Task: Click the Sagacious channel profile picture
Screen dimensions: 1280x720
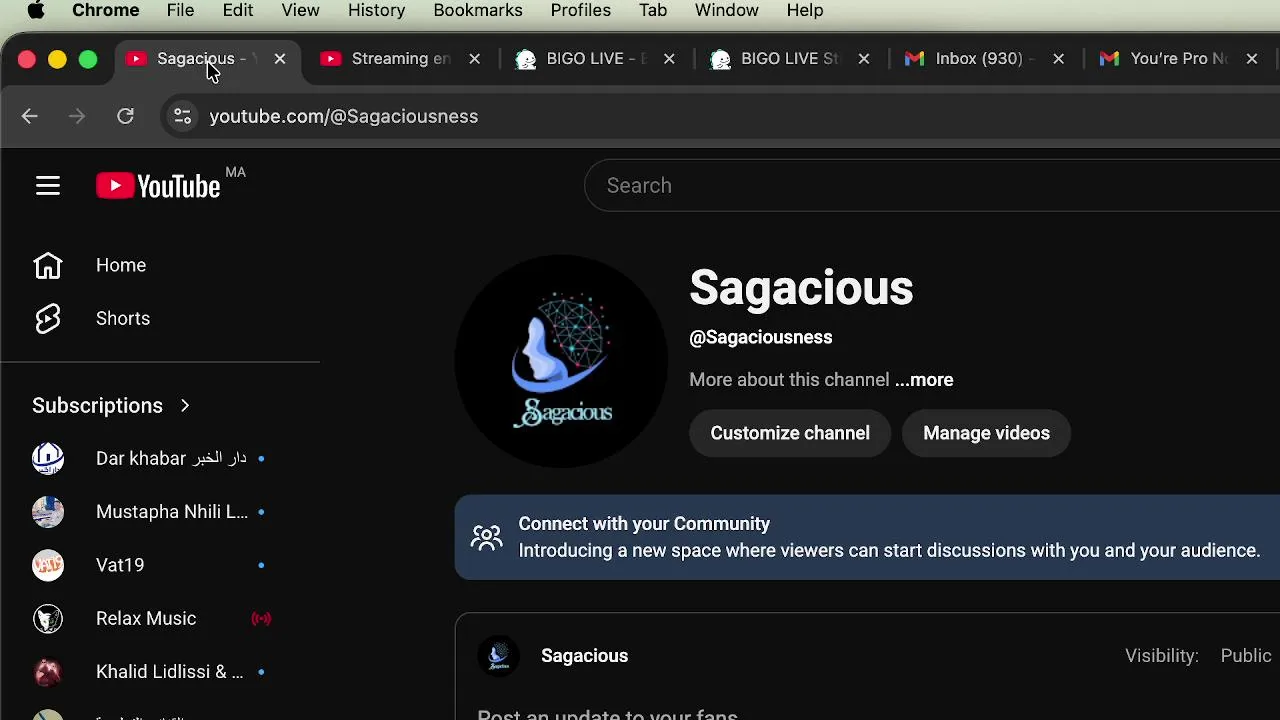Action: tap(561, 361)
